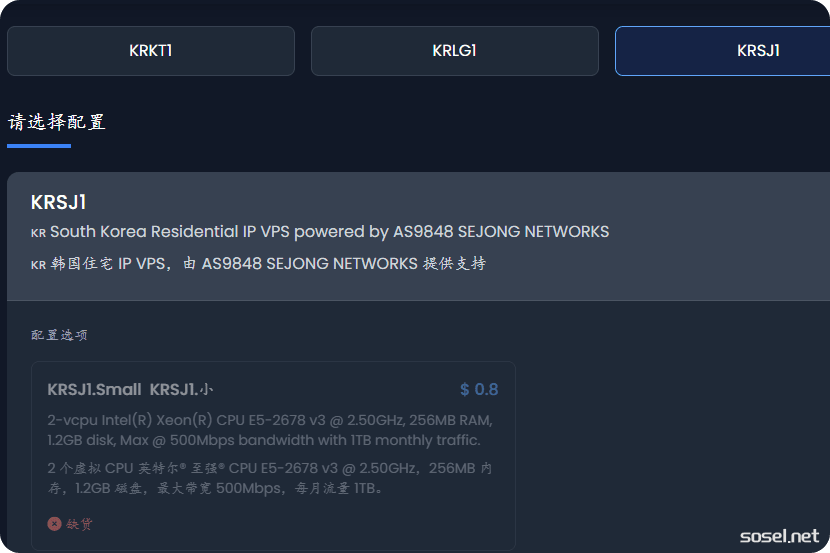Screen dimensions: 830x553
Task: Switch to the KRKT1 tab
Action: 151,51
